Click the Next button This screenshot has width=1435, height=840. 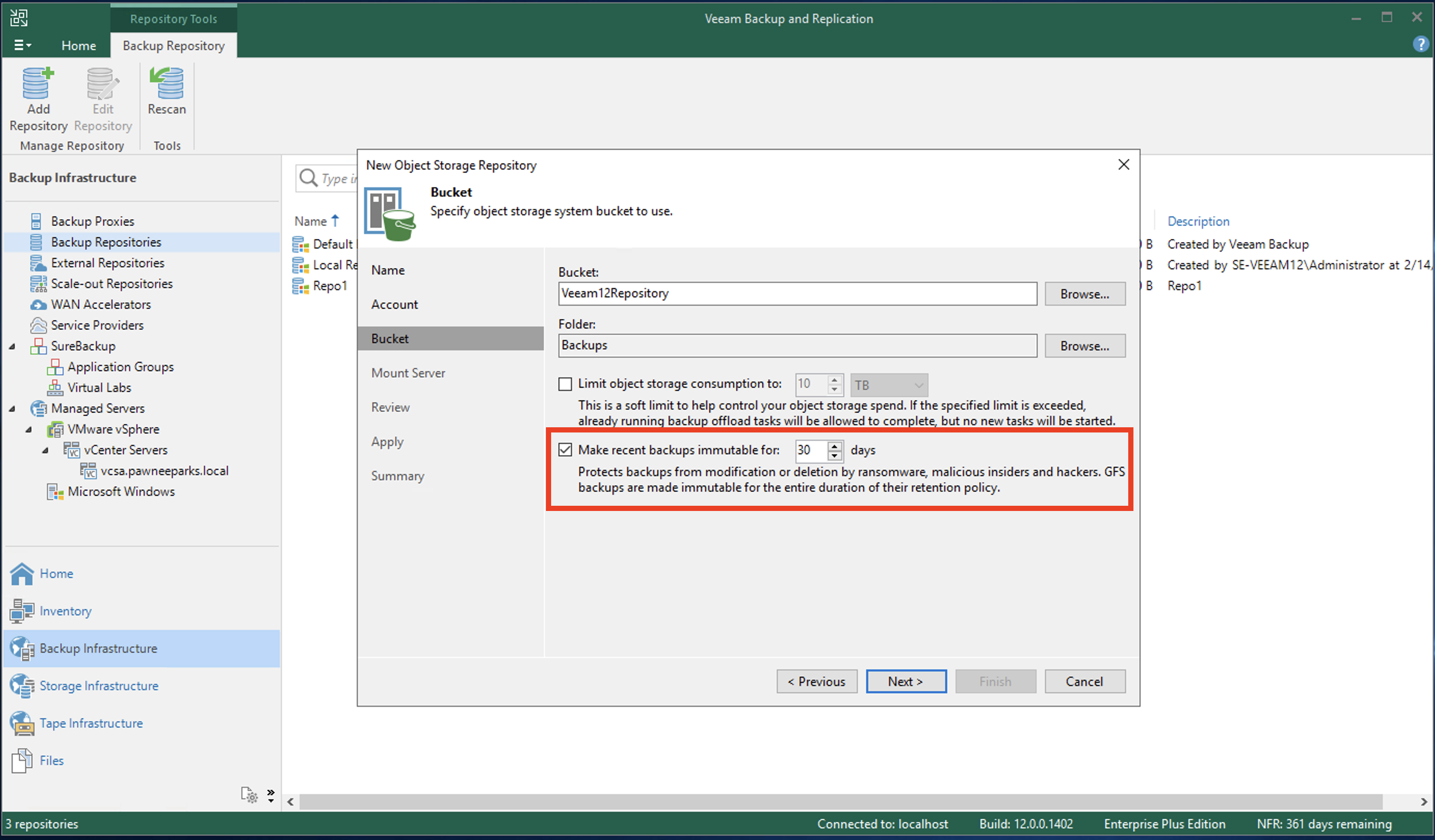(905, 681)
